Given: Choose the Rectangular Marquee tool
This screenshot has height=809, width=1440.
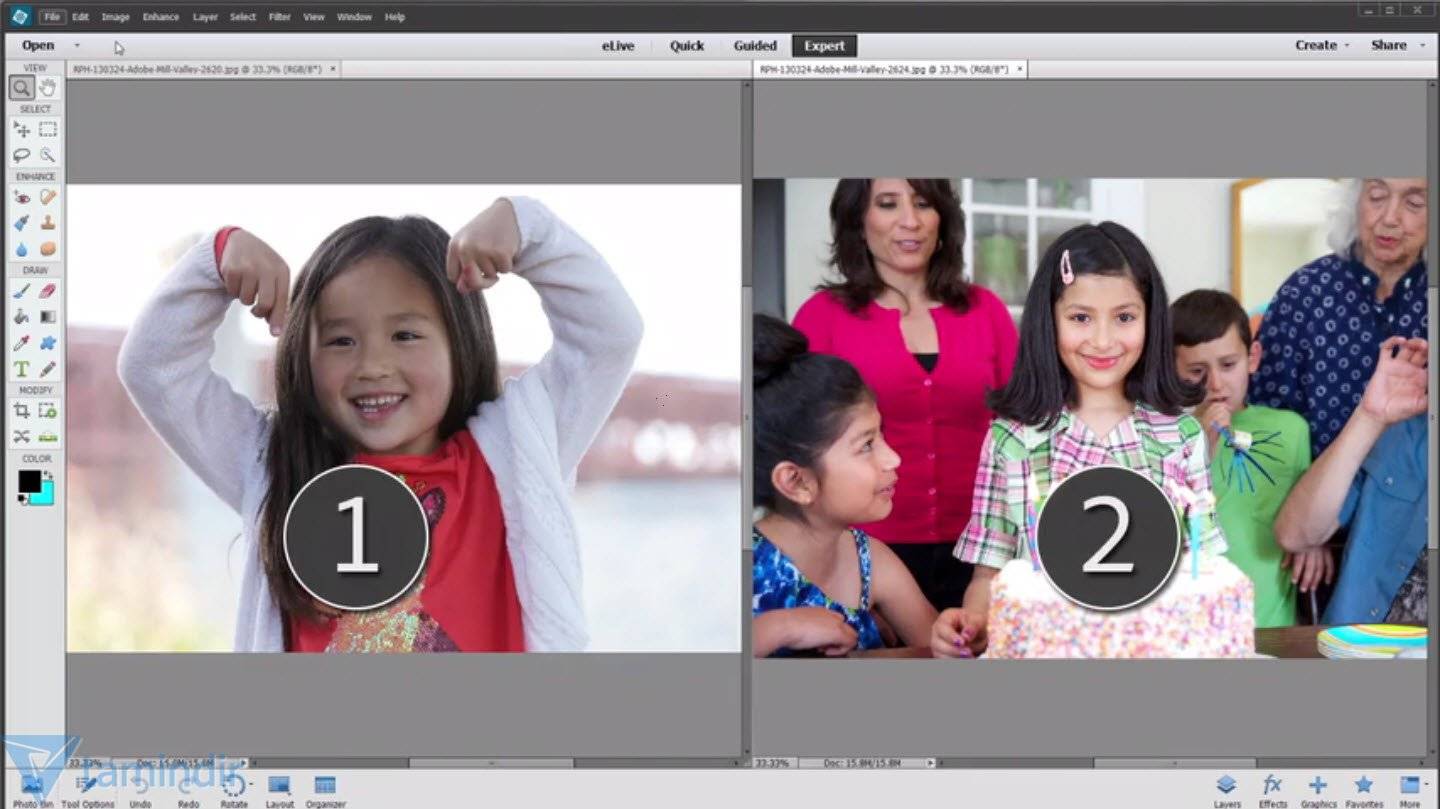Looking at the screenshot, I should pyautogui.click(x=47, y=129).
